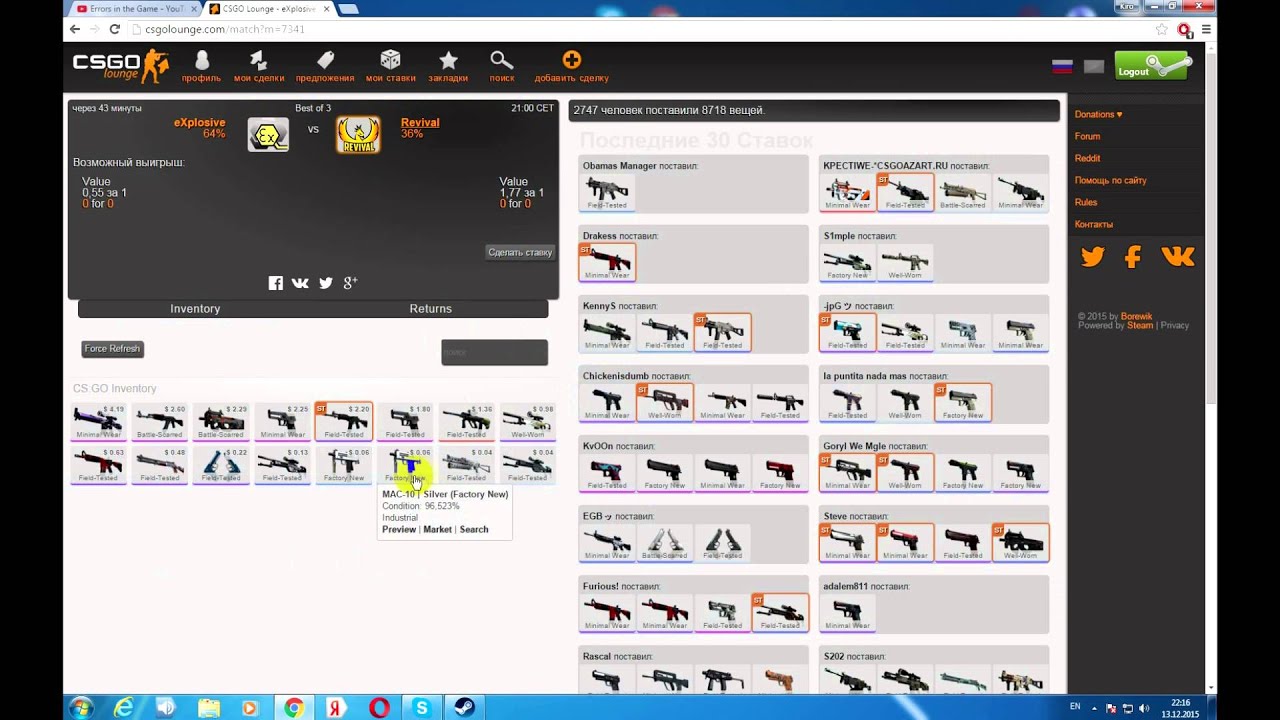Click Search in MAC-10 tooltip

(474, 529)
